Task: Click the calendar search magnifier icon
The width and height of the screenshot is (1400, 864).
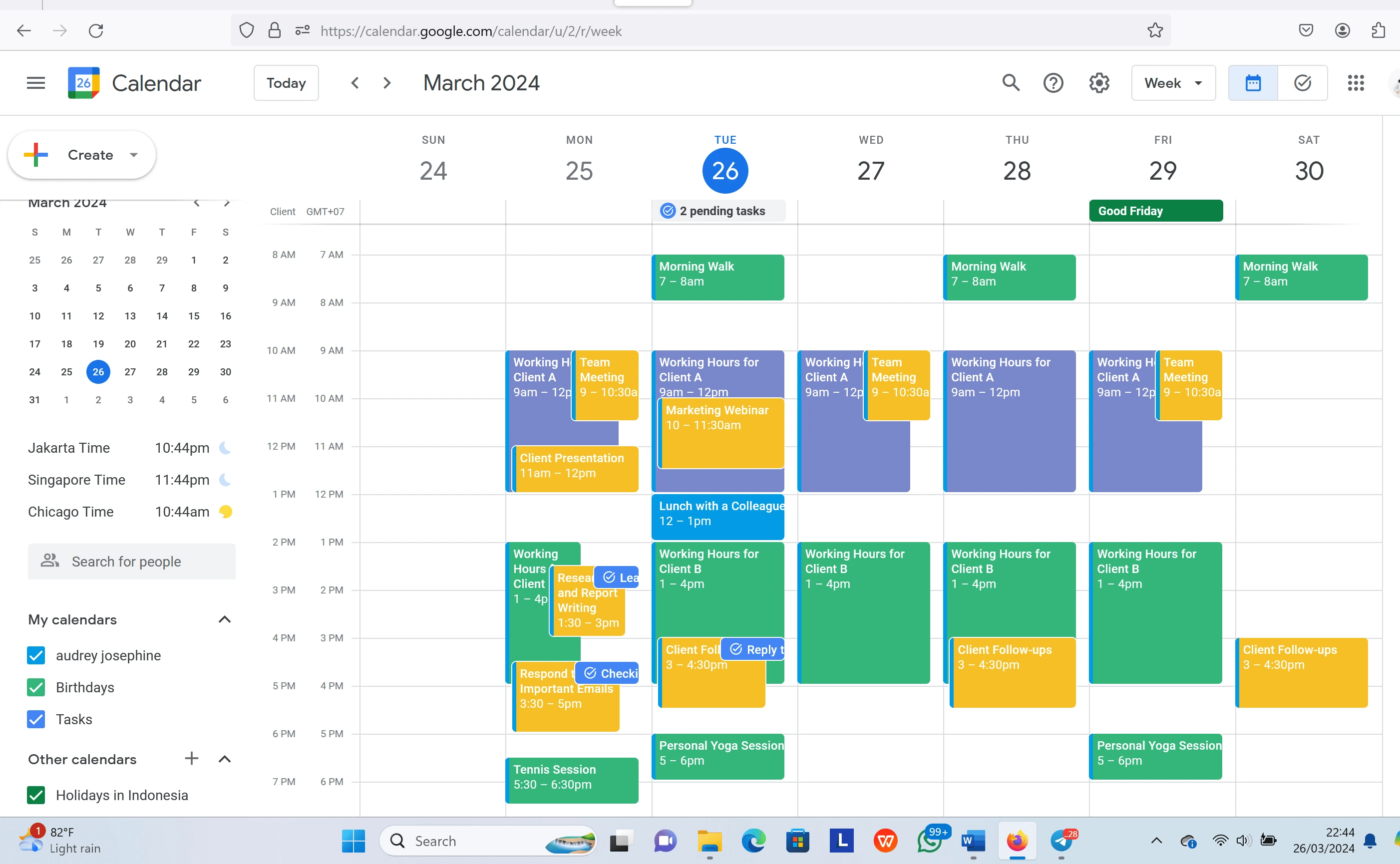Action: (x=1010, y=83)
